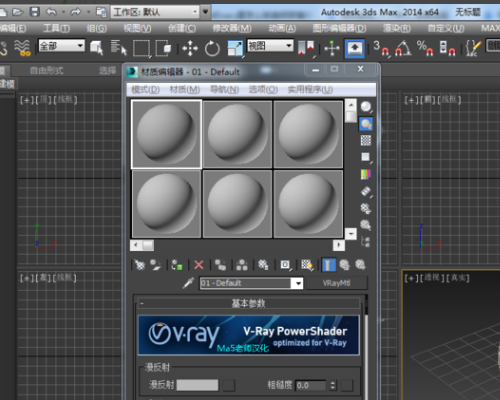
Task: Pick material from object with eyedropper
Action: [188, 283]
